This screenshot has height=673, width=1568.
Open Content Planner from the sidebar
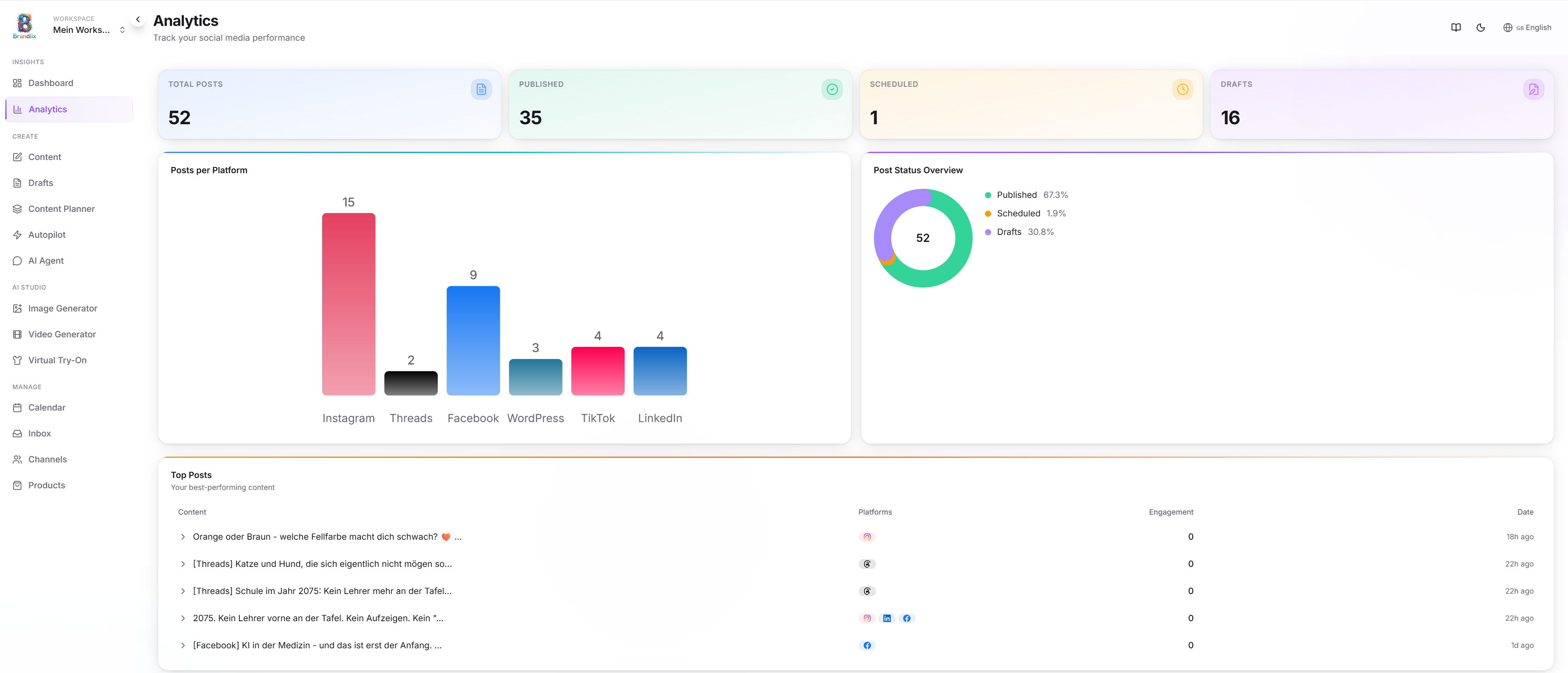tap(61, 209)
